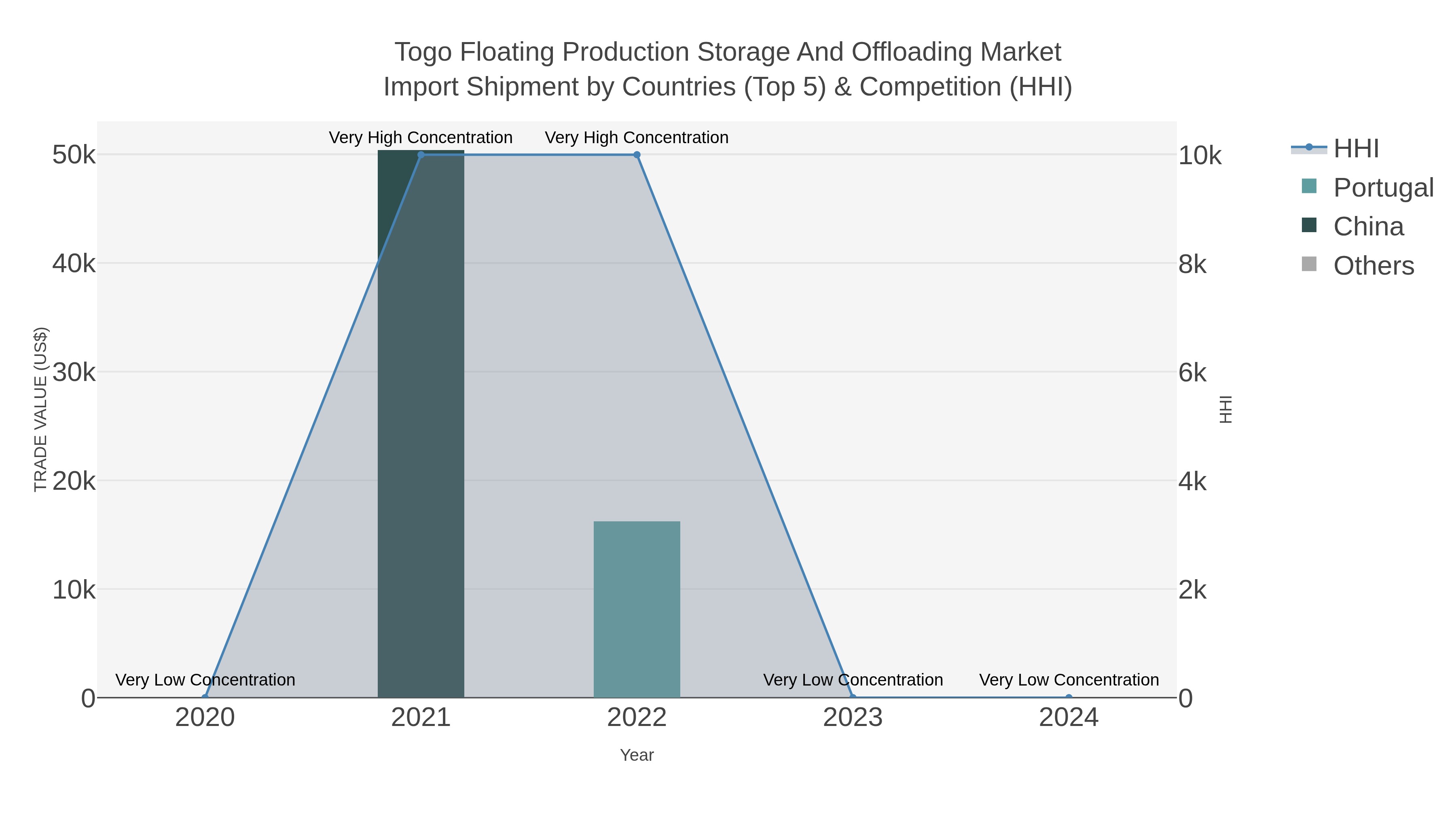Click the TRADE VALUE (US$) axis title
This screenshot has width=1456, height=819.
click(41, 409)
